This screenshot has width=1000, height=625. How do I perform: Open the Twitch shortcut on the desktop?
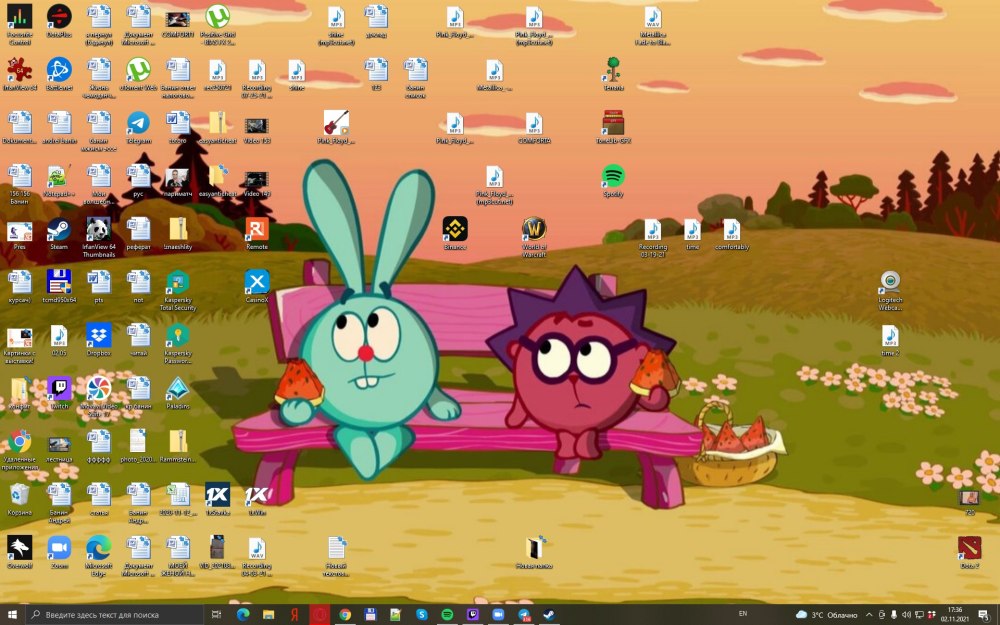pos(59,393)
